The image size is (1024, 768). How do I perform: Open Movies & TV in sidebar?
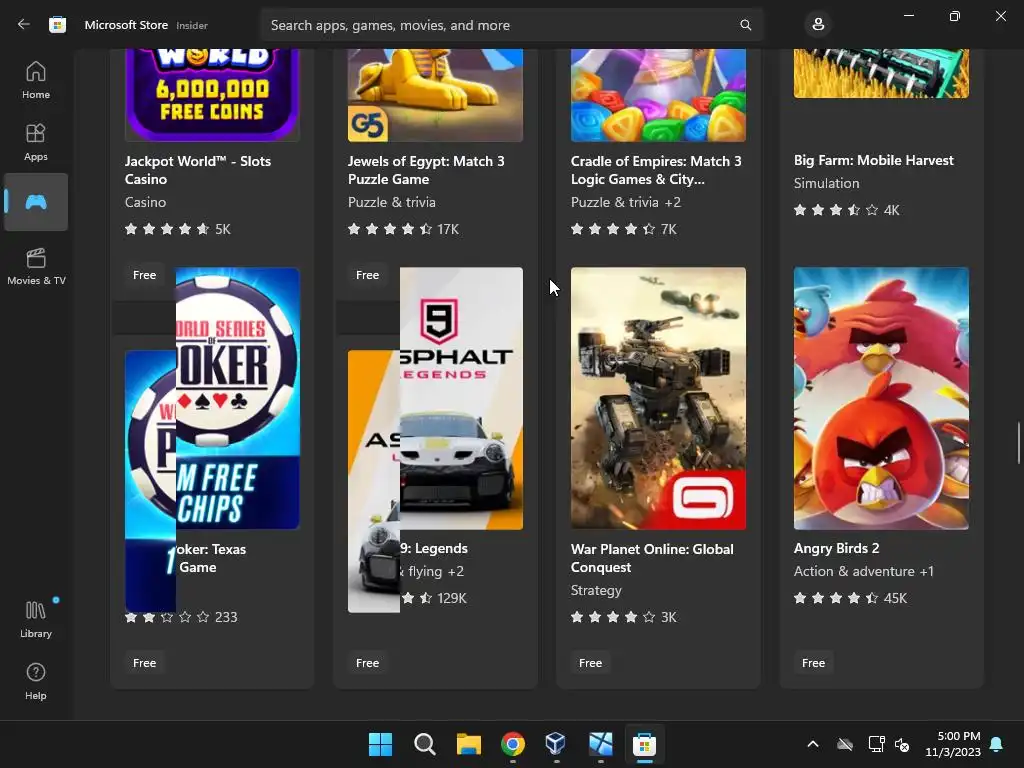[x=36, y=266]
